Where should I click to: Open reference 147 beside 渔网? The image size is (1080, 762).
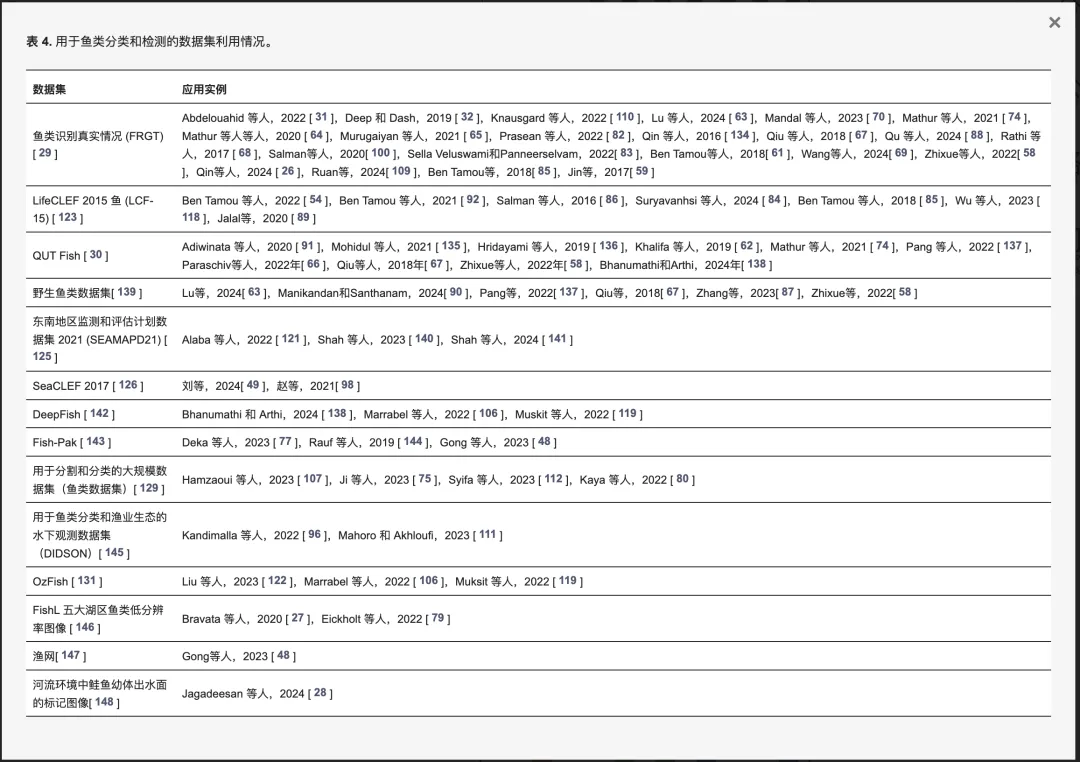point(70,655)
